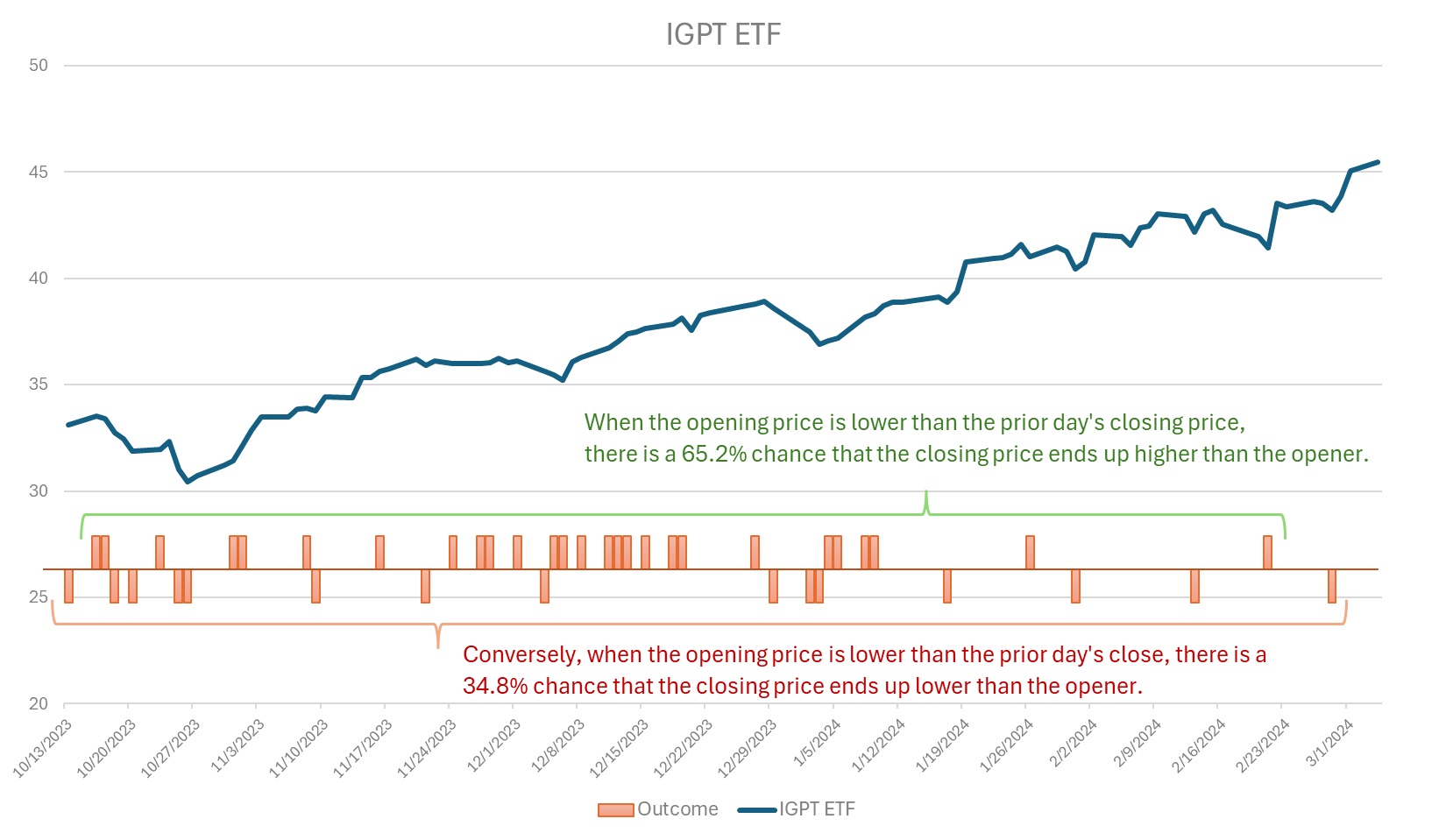Select the 10/13/2023 date axis label
The height and width of the screenshot is (840, 1446).
pos(43,747)
